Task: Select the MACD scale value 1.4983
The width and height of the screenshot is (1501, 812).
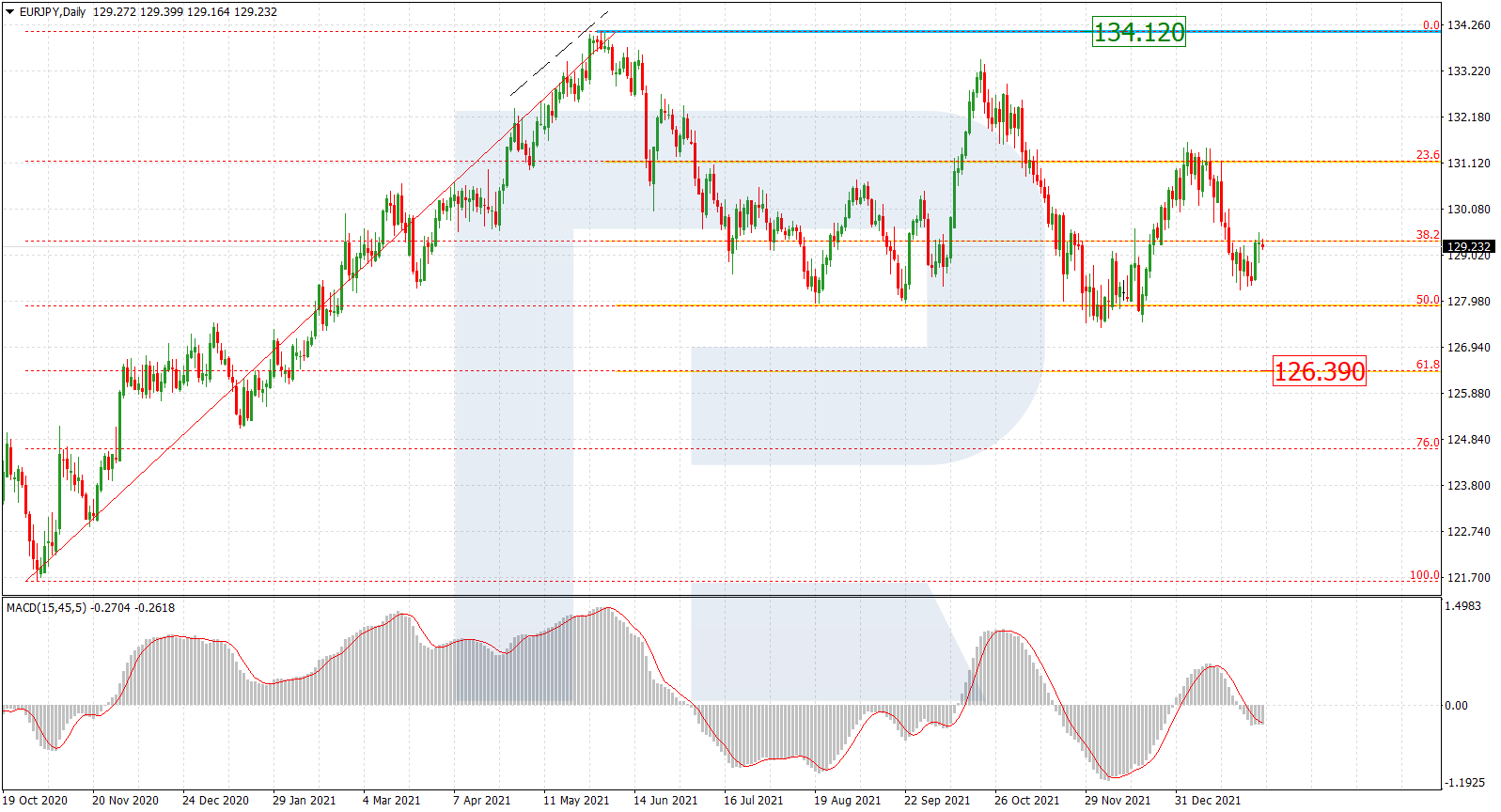Action: (x=1462, y=606)
